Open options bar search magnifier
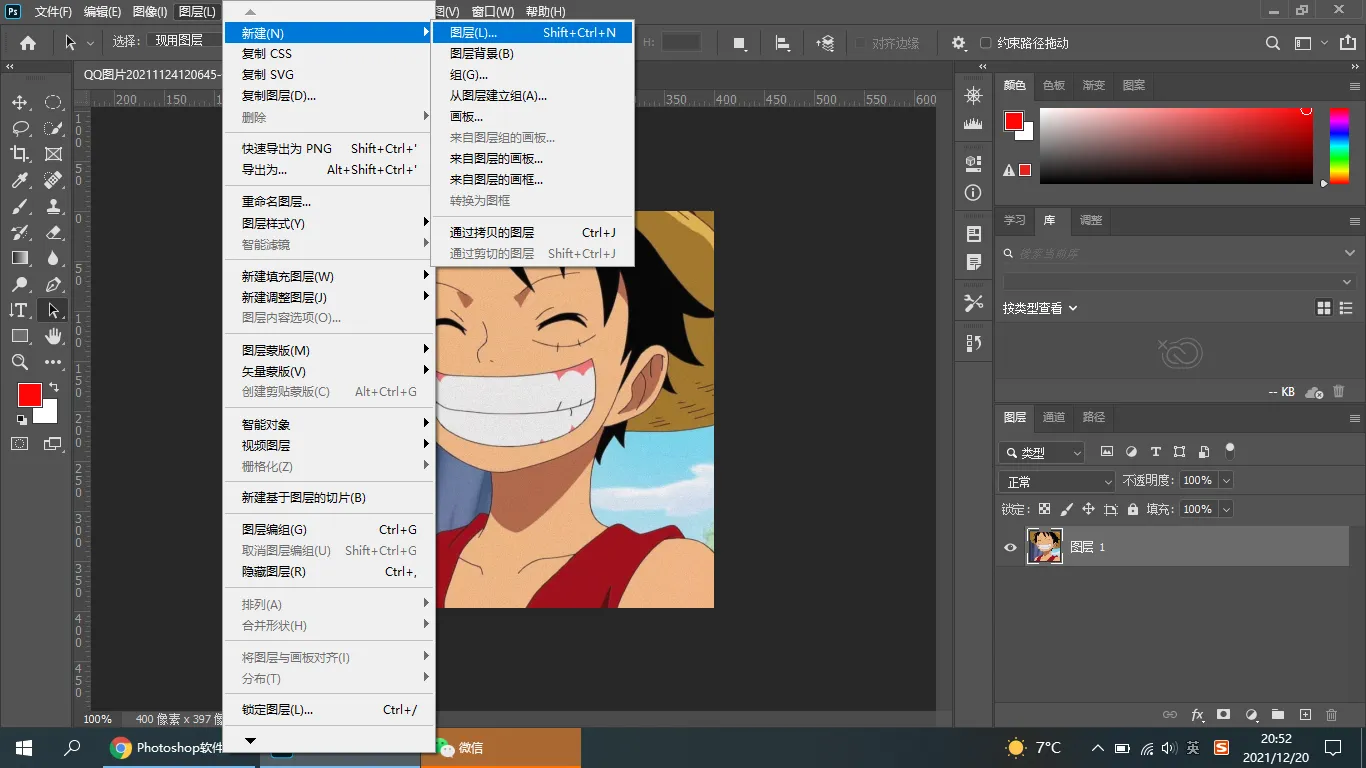1366x768 pixels. [x=1273, y=43]
